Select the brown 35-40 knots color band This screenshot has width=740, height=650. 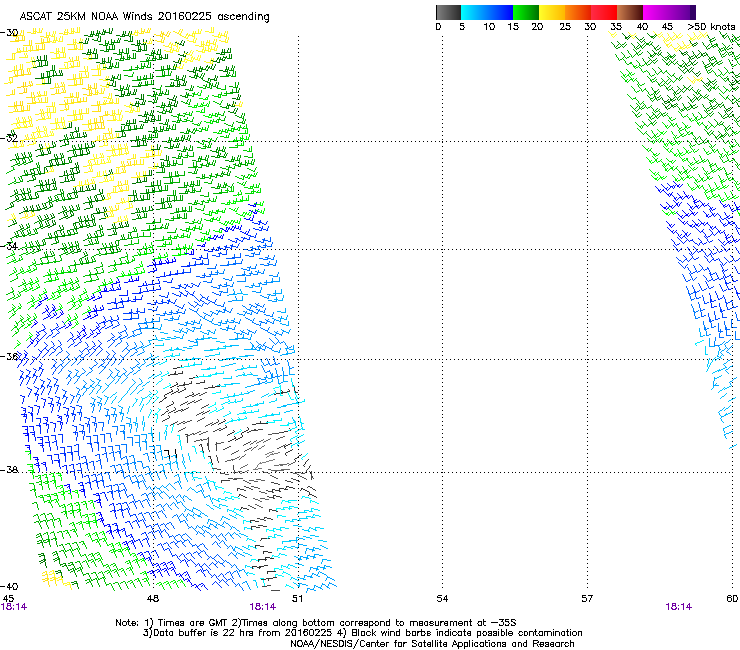630,12
